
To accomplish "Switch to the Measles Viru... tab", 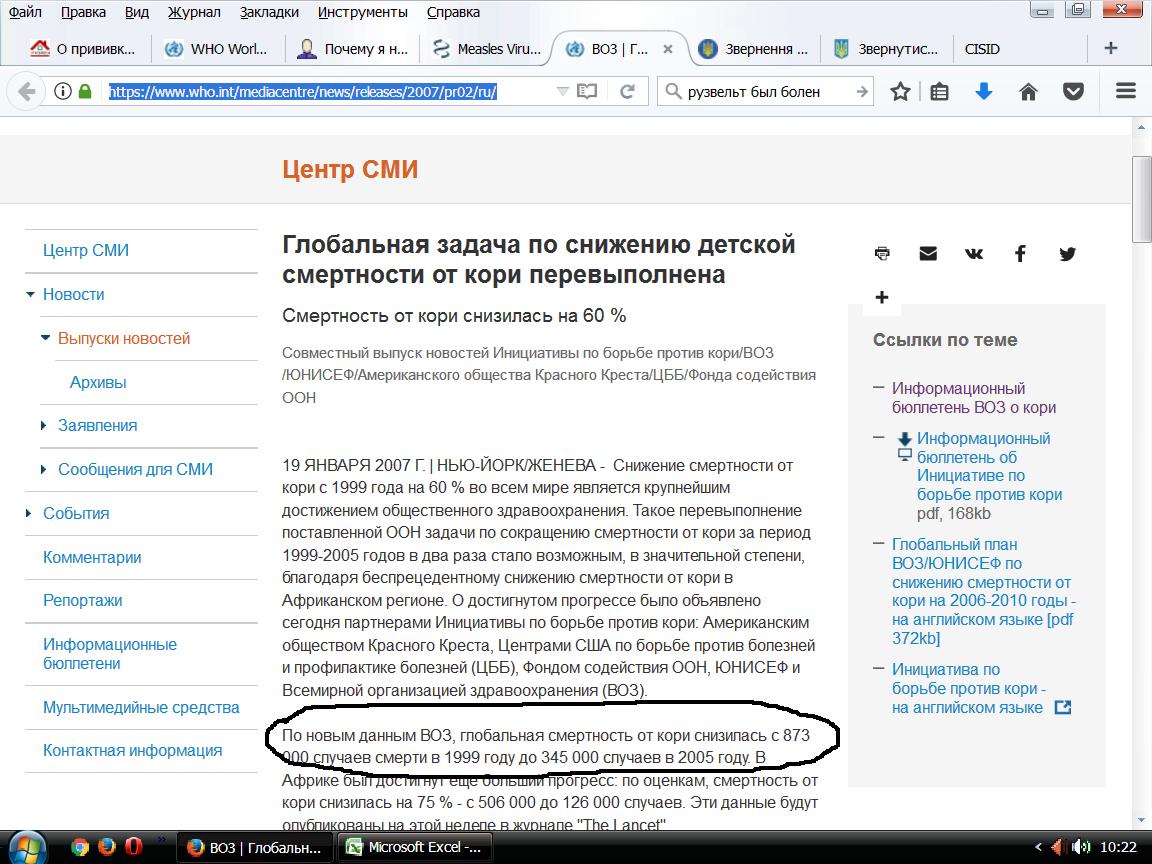I will coord(487,48).
